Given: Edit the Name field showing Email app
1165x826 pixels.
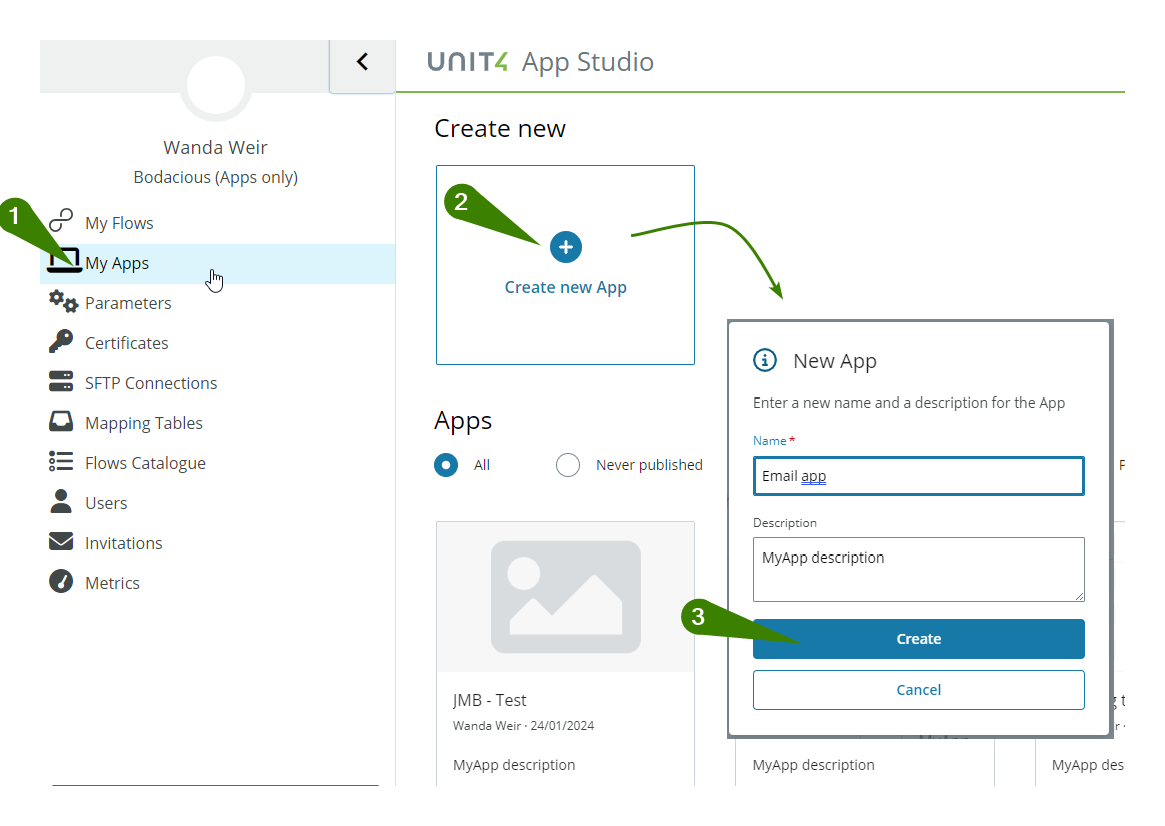Looking at the screenshot, I should point(918,476).
